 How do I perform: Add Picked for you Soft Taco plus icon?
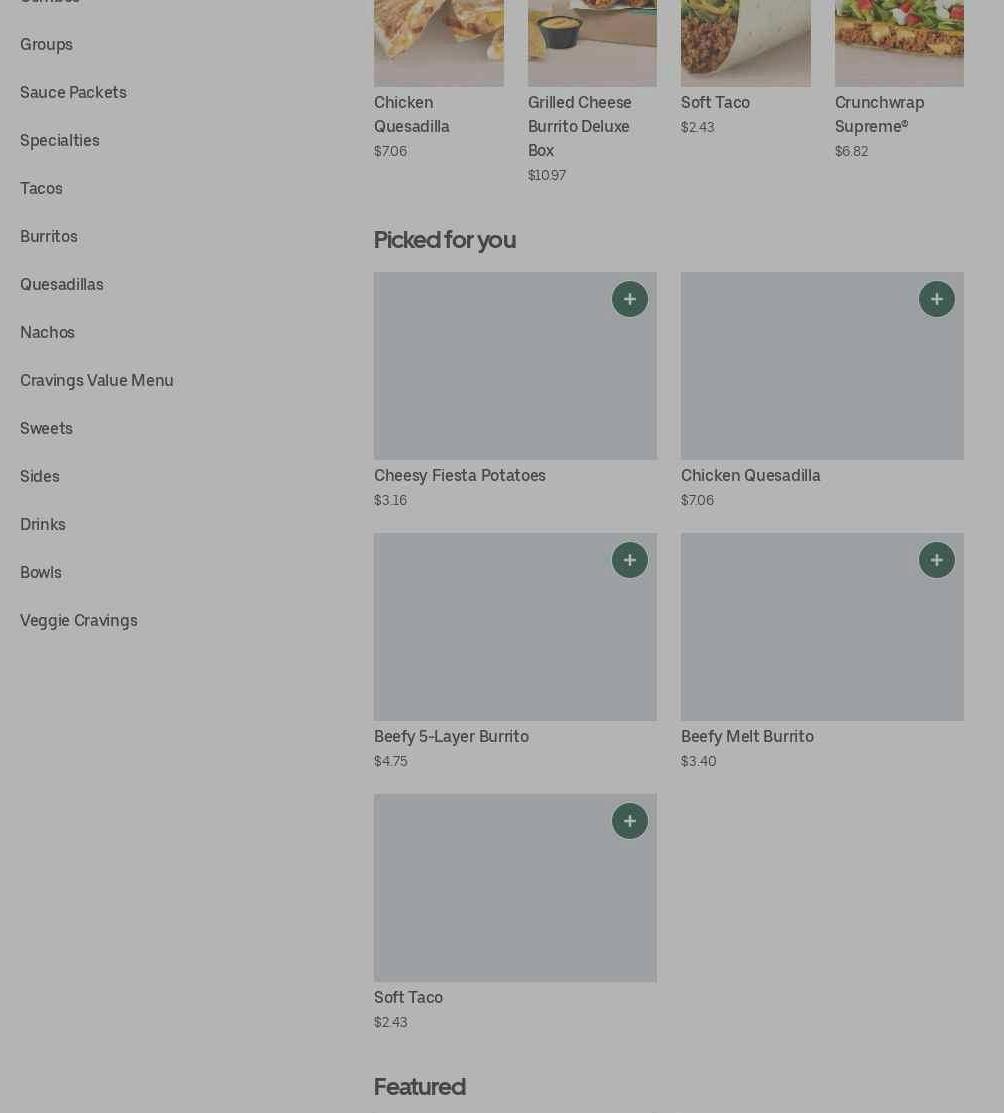tap(630, 821)
